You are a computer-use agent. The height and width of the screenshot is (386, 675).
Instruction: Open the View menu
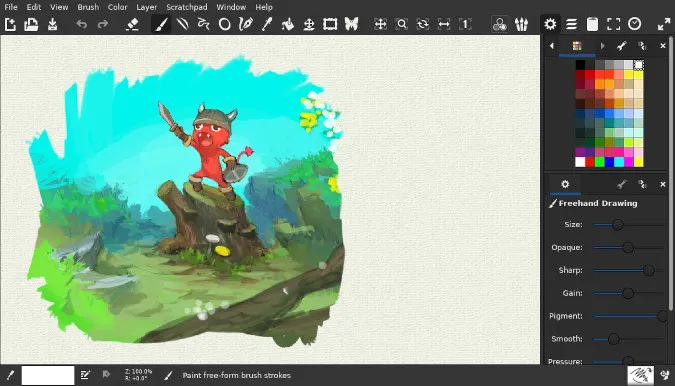point(59,7)
